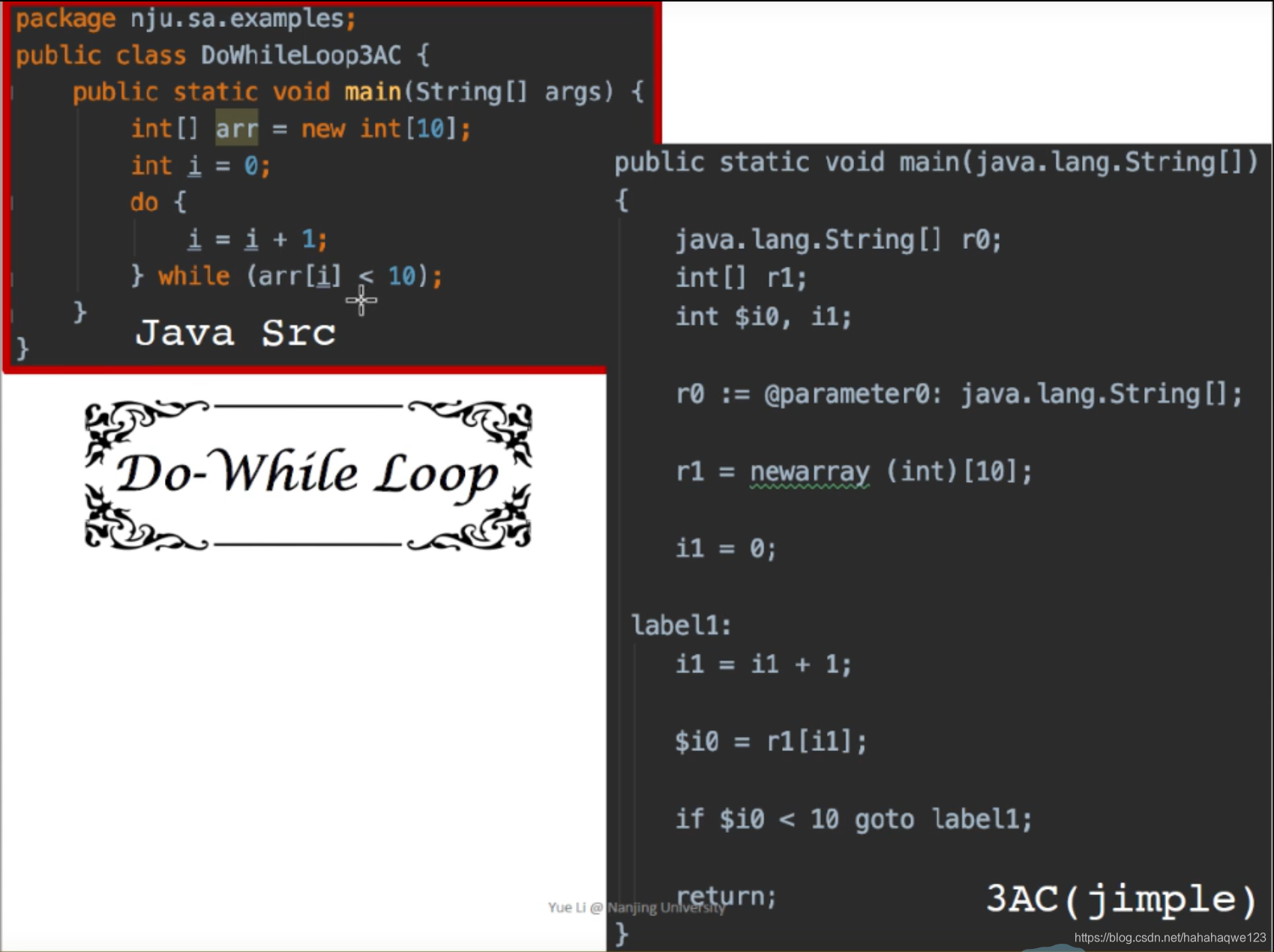Click the line 'package nju.sa.examples;'
Image resolution: width=1274 pixels, height=952 pixels.
click(185, 19)
